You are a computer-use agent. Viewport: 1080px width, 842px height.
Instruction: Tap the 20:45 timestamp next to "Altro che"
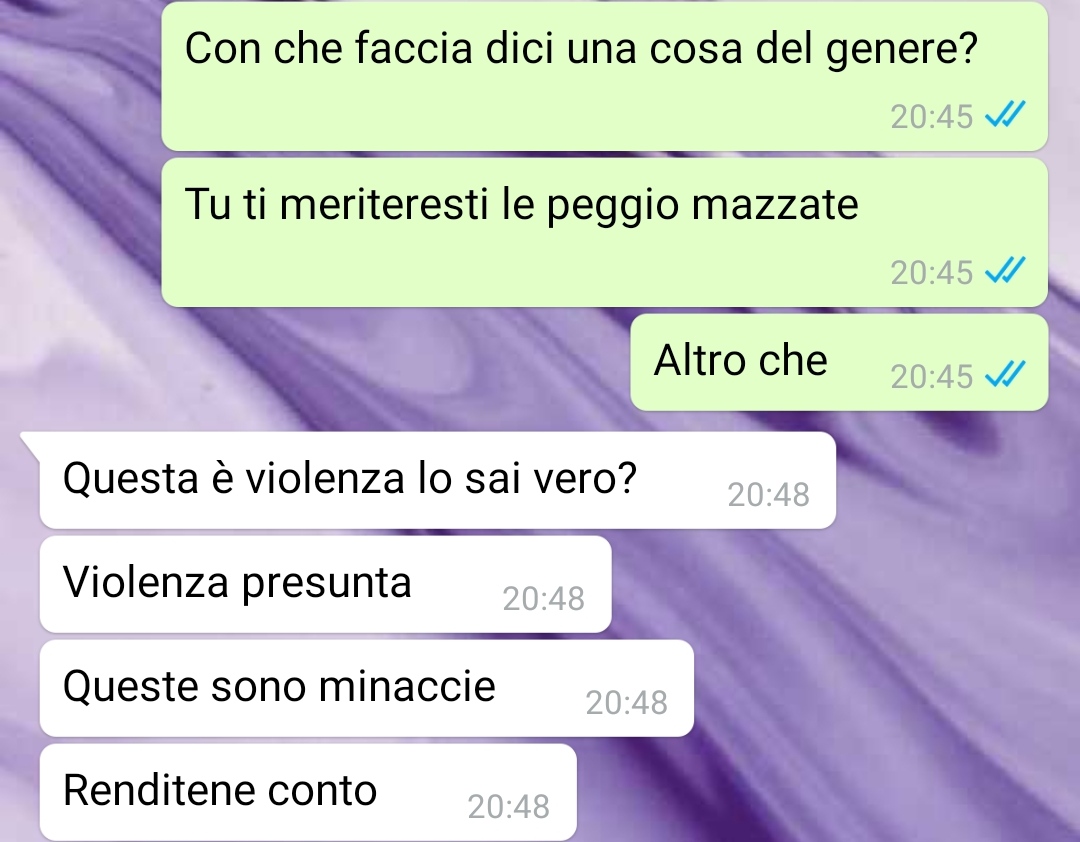pyautogui.click(x=931, y=376)
